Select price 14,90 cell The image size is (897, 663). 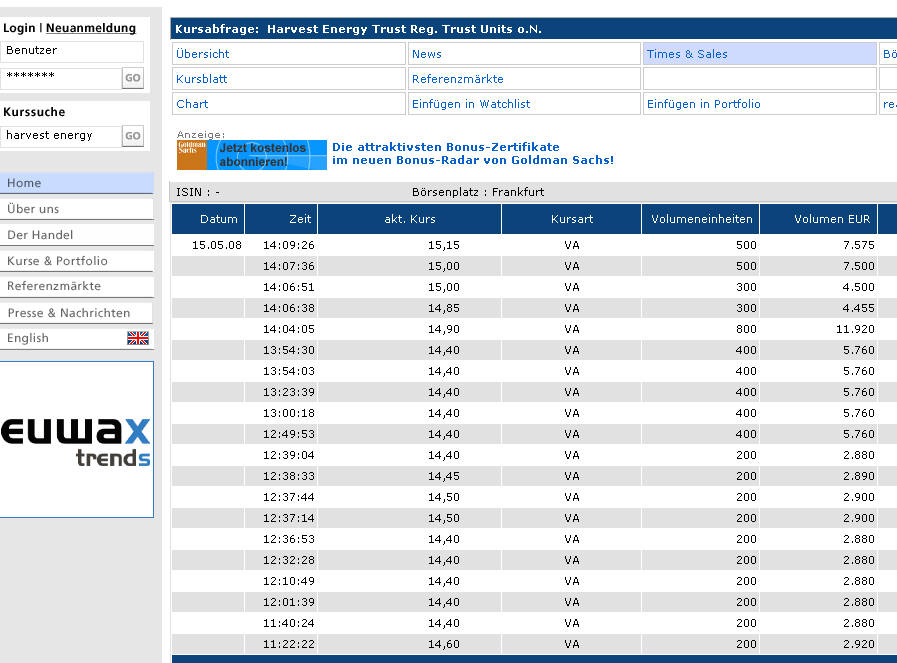click(x=443, y=329)
